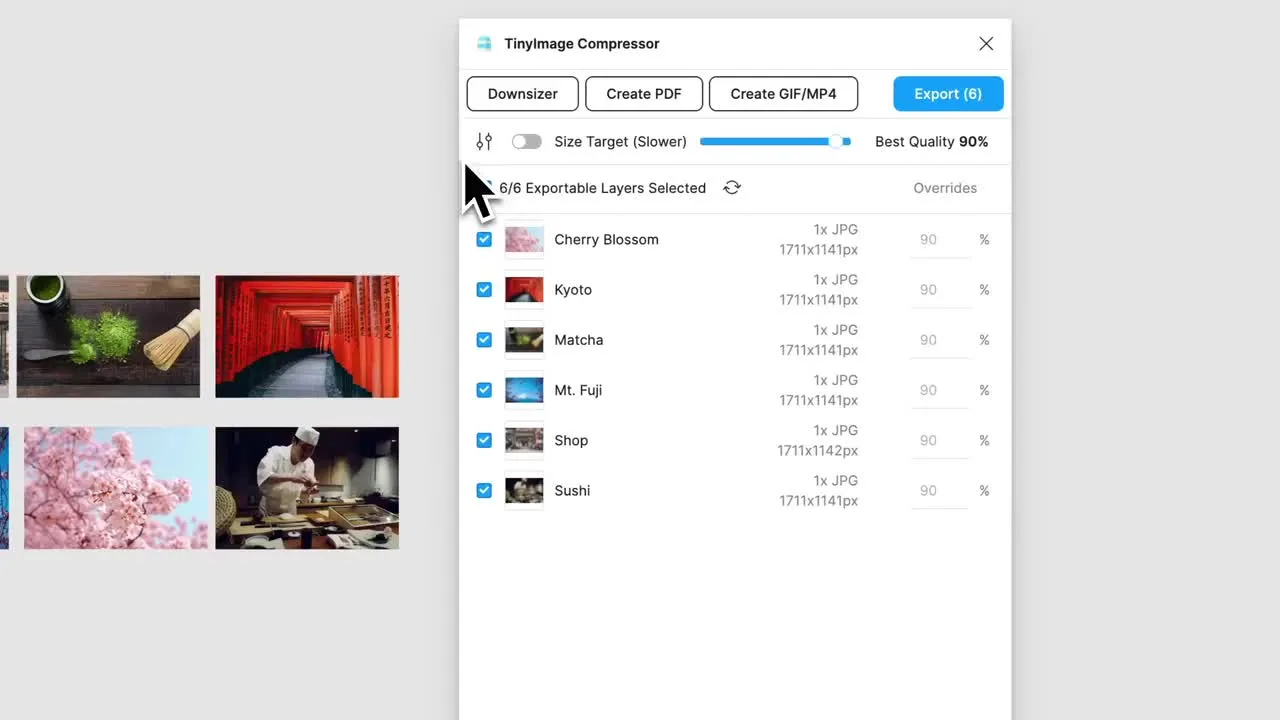Click the Export (6) button

948,94
